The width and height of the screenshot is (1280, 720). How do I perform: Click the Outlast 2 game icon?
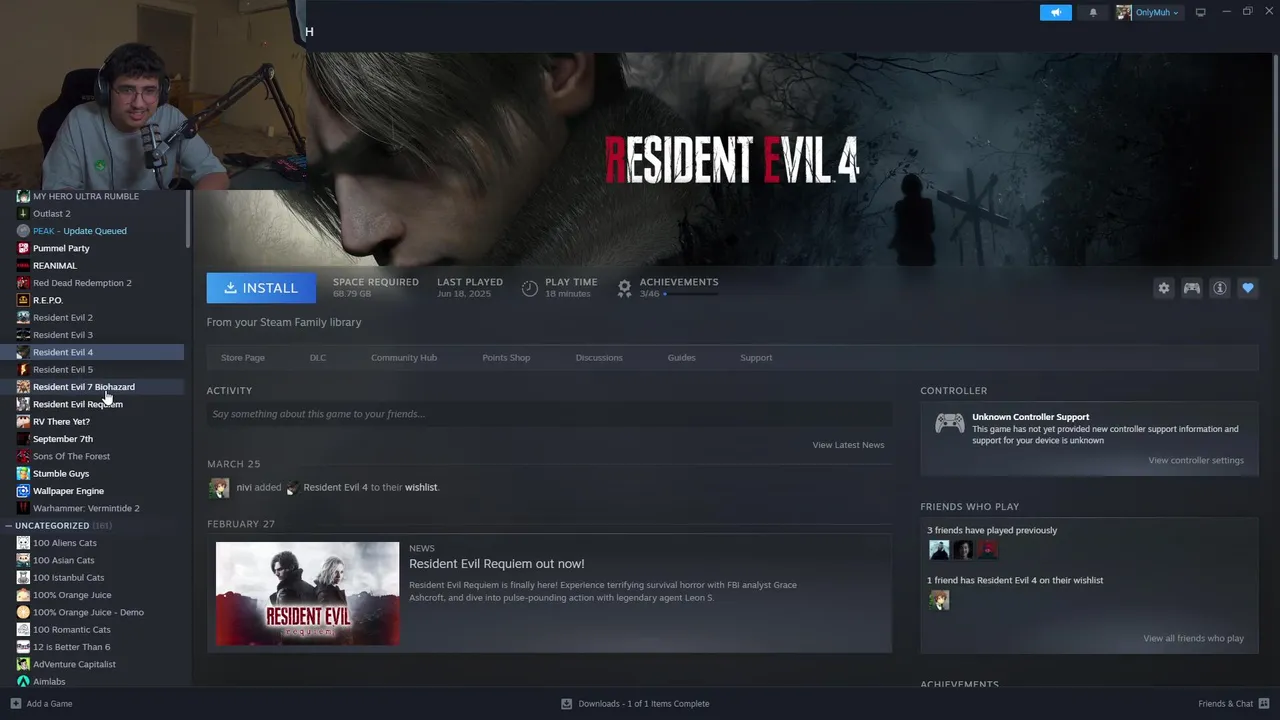23,213
